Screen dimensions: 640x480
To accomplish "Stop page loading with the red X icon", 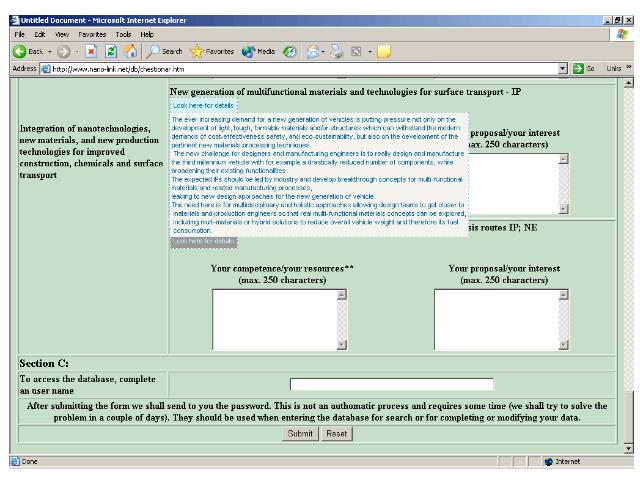I will [91, 51].
